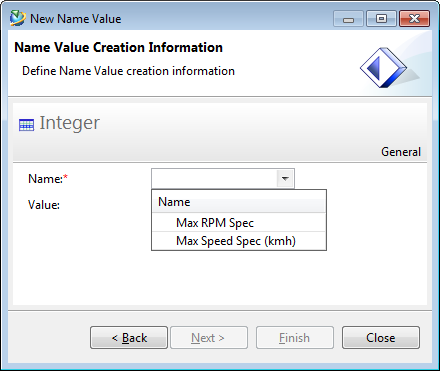
Task: Click the Name Value Creation Information heading
Action: (x=118, y=47)
